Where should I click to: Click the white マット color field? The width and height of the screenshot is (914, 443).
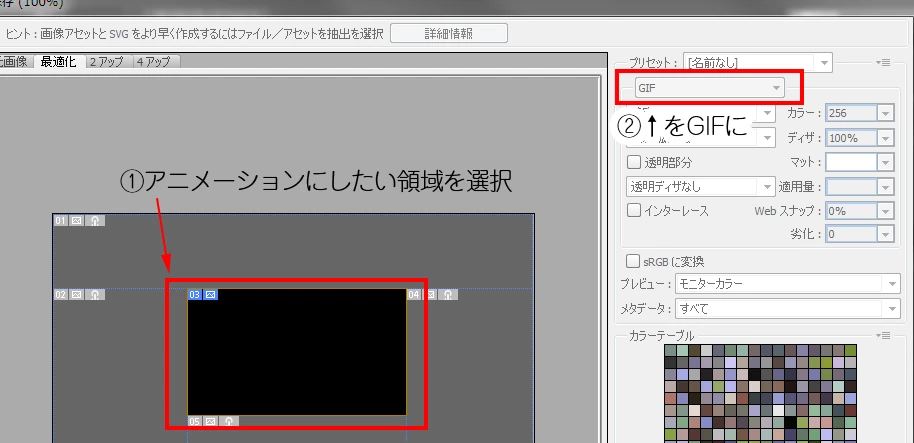(x=852, y=162)
